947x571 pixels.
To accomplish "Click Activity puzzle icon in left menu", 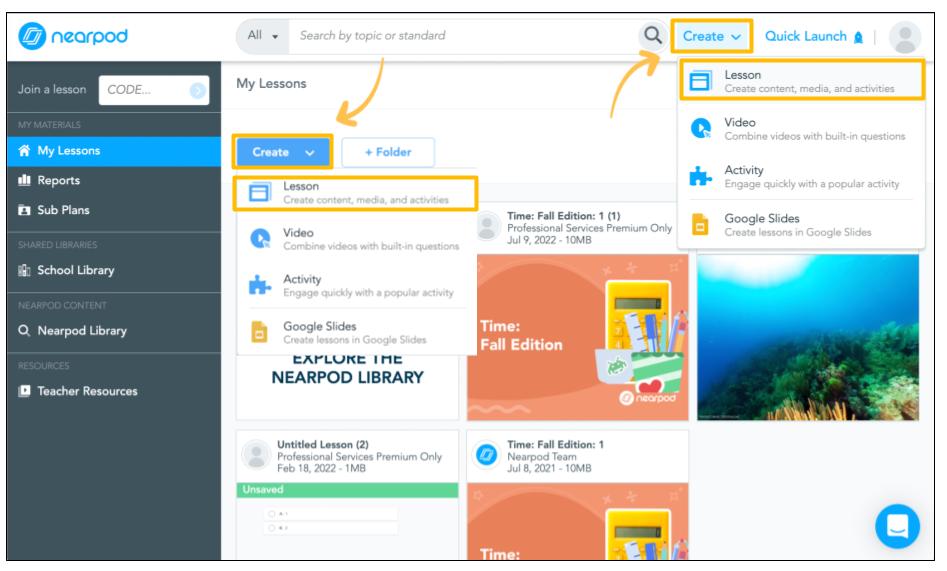I will tap(259, 286).
